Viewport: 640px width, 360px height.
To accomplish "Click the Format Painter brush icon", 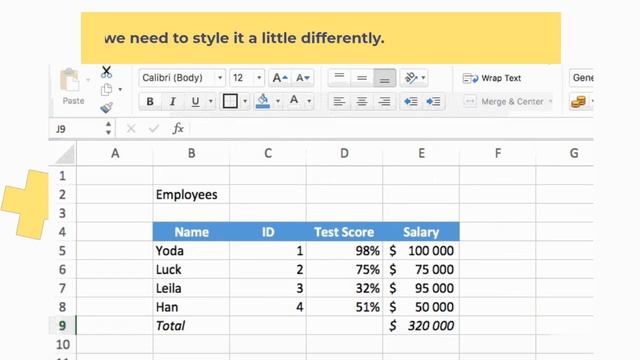I will pos(107,107).
